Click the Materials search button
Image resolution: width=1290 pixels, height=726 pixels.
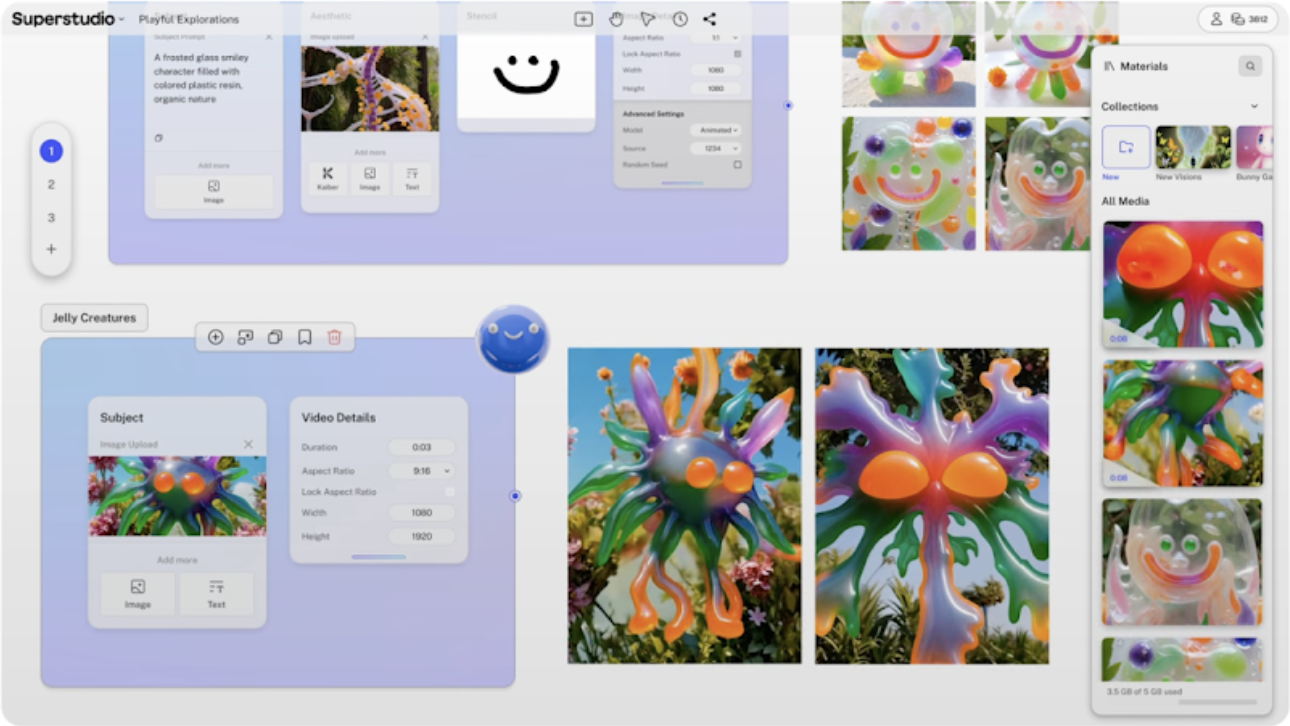tap(1250, 66)
